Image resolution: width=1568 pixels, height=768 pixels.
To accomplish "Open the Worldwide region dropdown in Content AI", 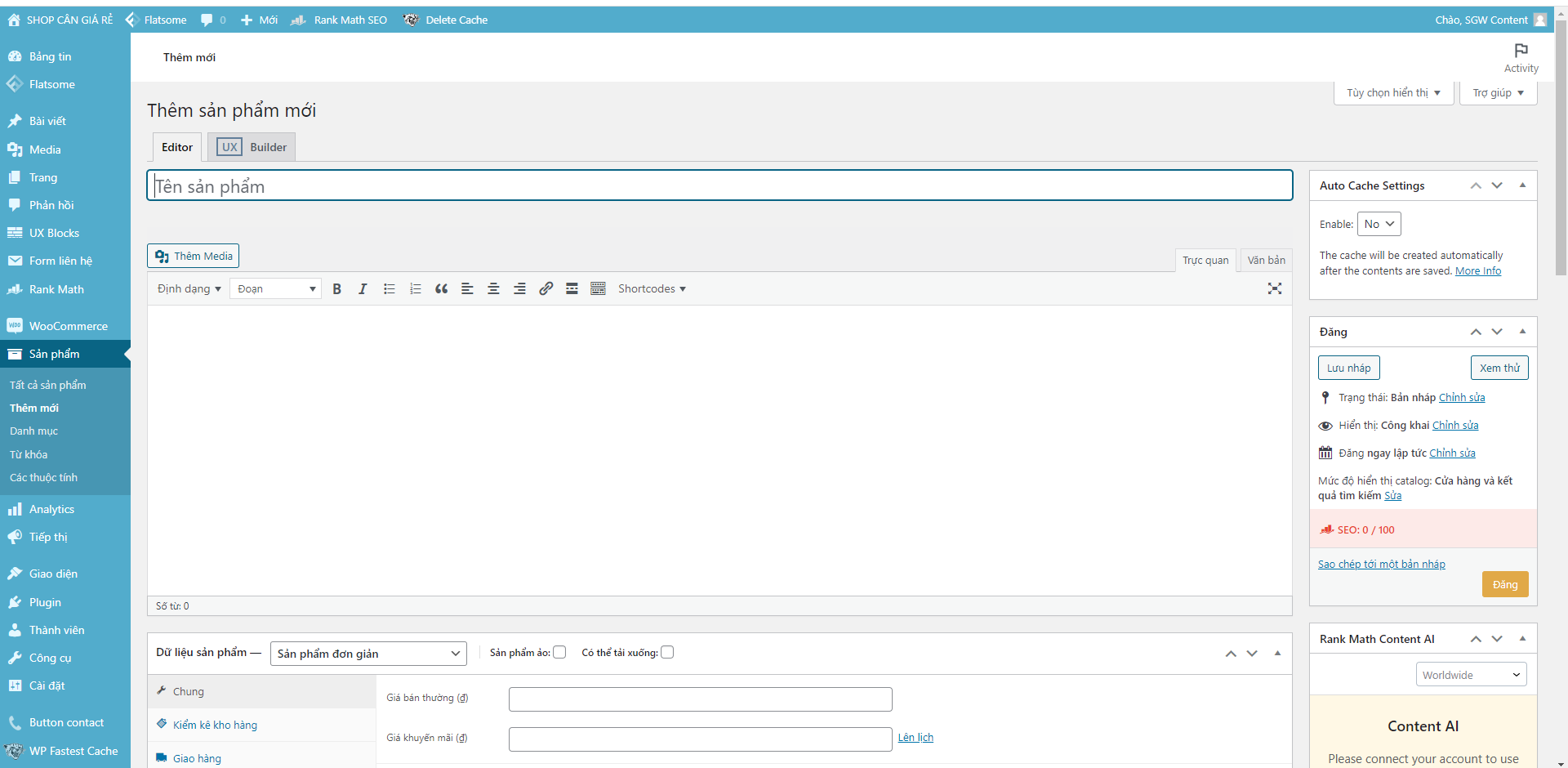I will tap(1470, 674).
